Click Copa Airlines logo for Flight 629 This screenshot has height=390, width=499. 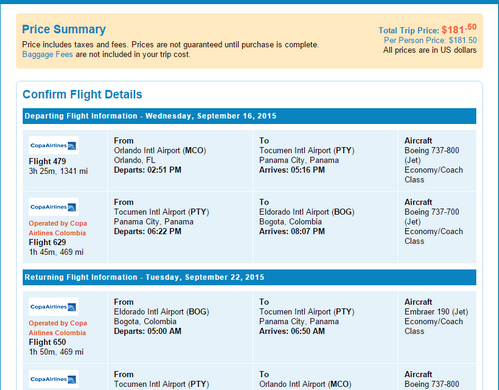coord(54,207)
